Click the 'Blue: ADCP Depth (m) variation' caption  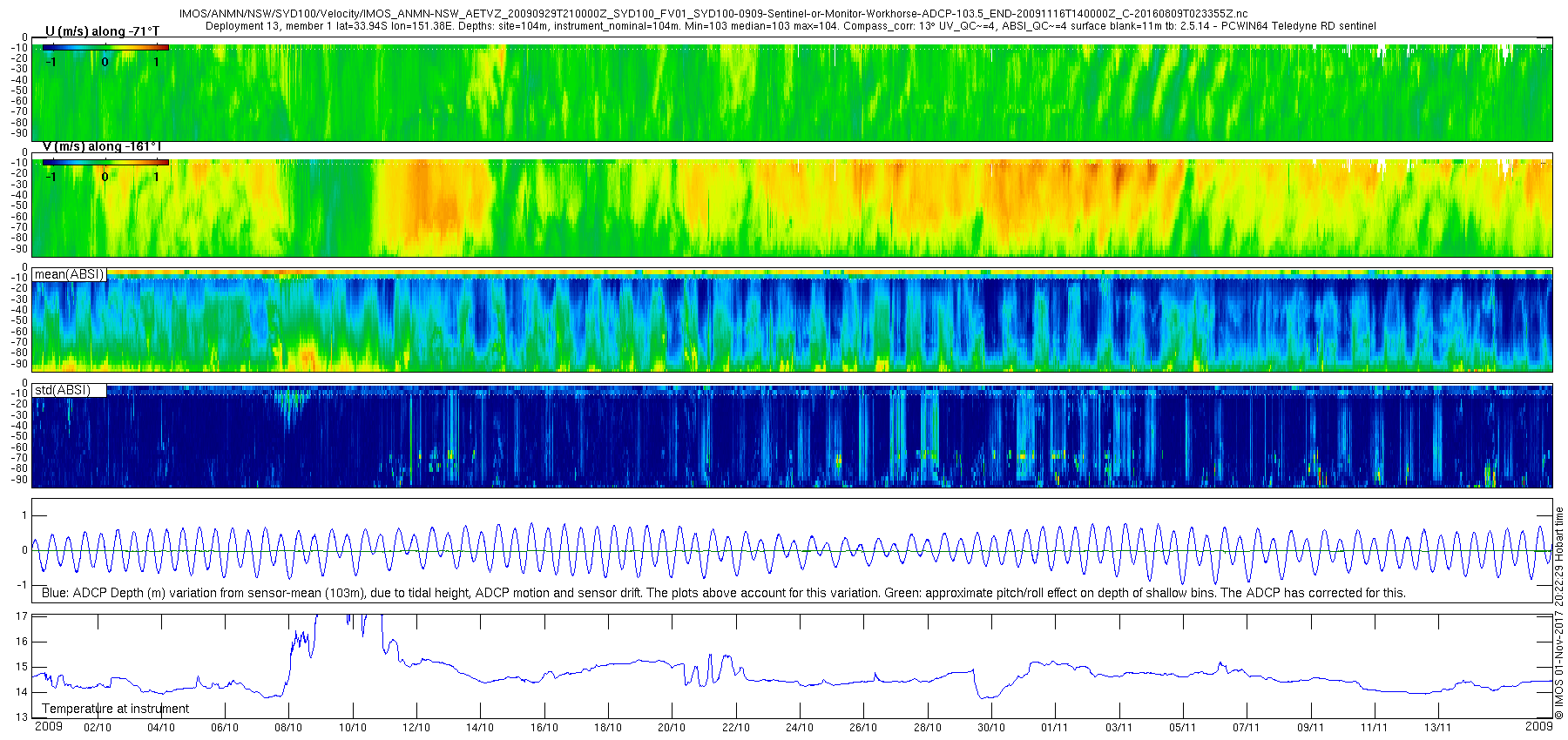pyautogui.click(x=723, y=593)
